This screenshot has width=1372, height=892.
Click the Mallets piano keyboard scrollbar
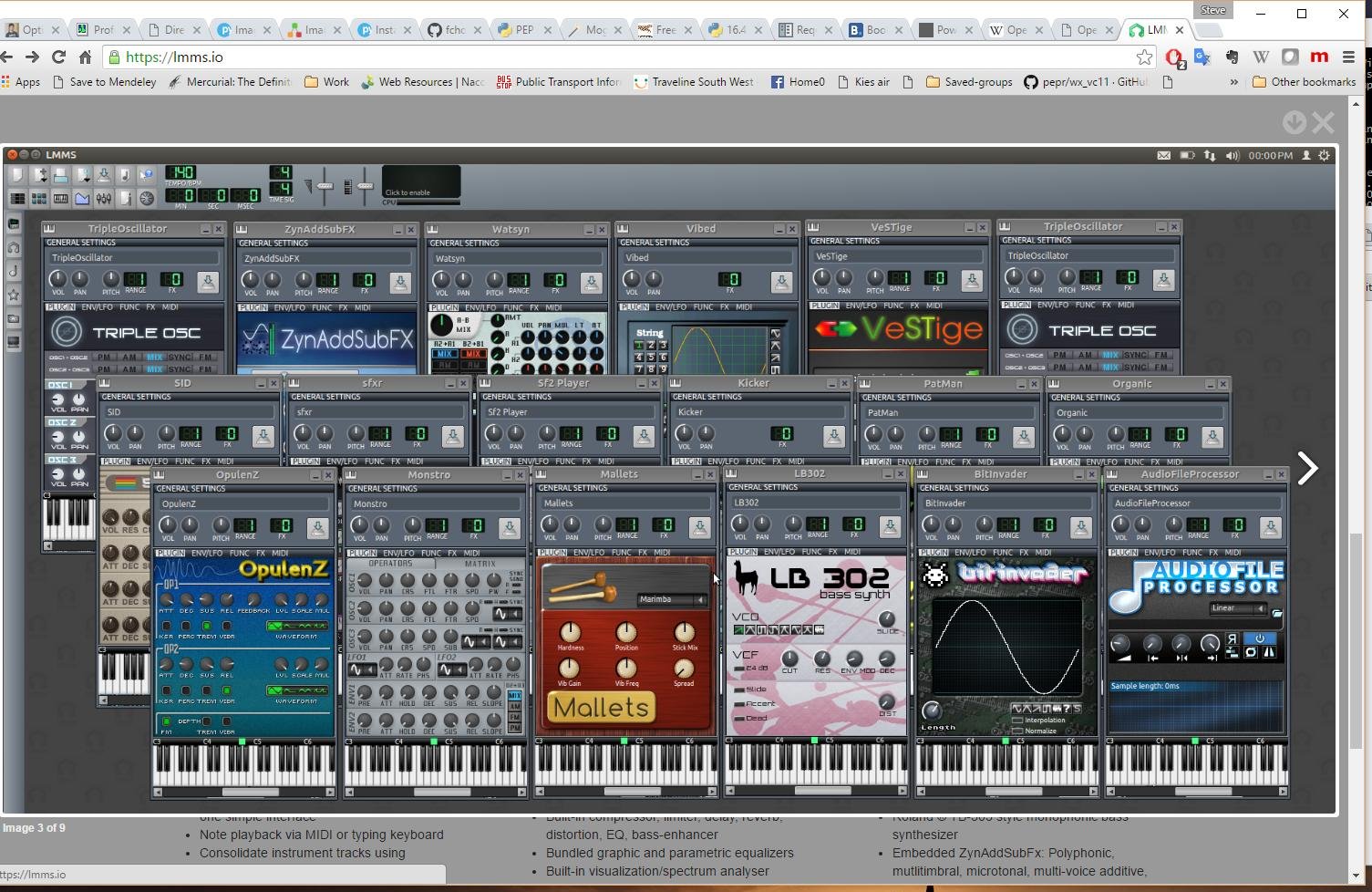pos(625,792)
